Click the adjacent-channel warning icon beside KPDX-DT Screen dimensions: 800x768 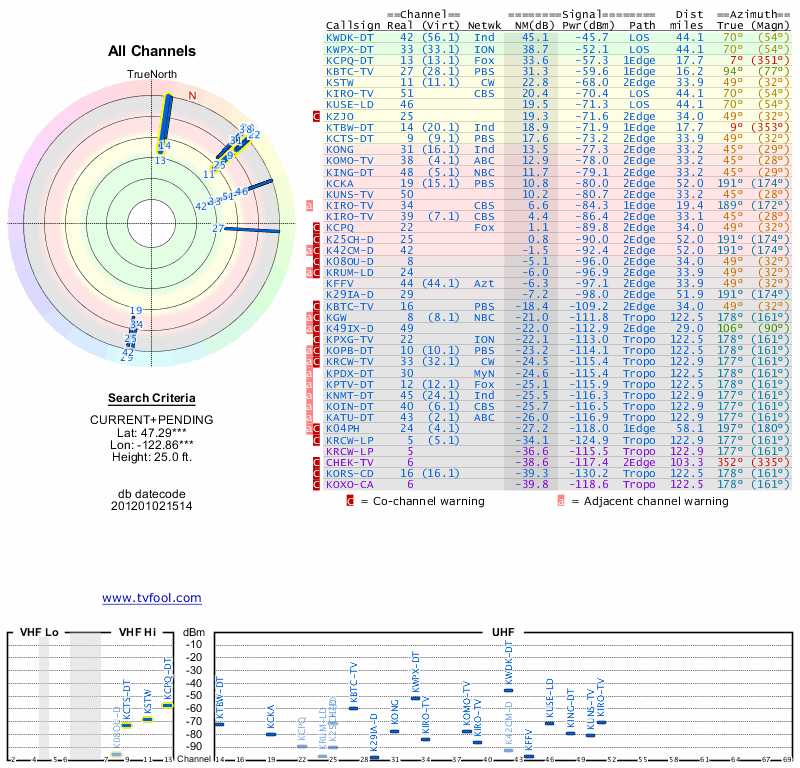[310, 373]
